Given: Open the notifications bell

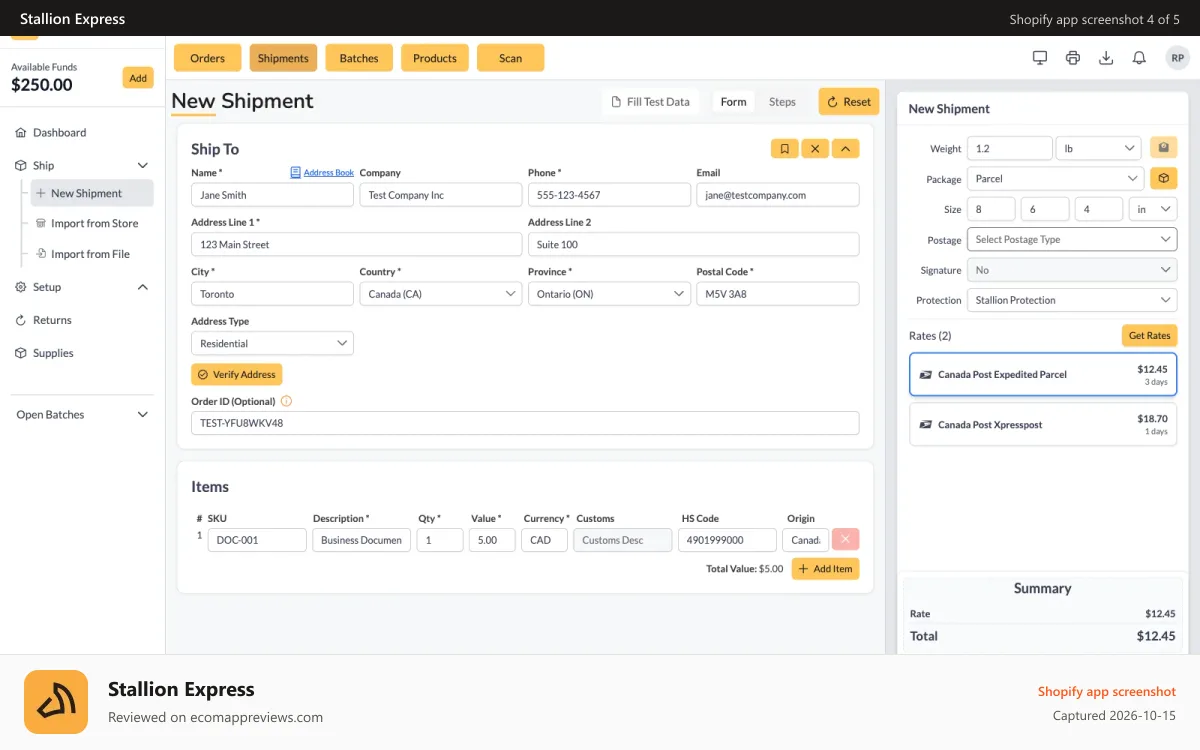Looking at the screenshot, I should 1139,58.
